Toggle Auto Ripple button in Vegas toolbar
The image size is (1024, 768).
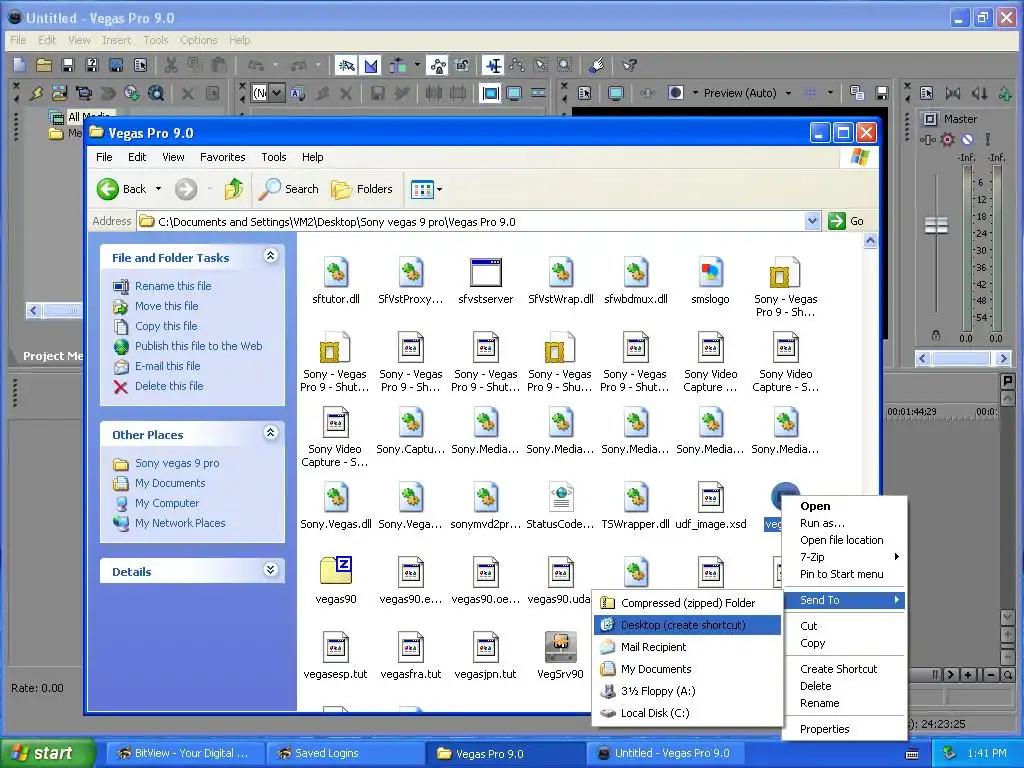[x=397, y=65]
